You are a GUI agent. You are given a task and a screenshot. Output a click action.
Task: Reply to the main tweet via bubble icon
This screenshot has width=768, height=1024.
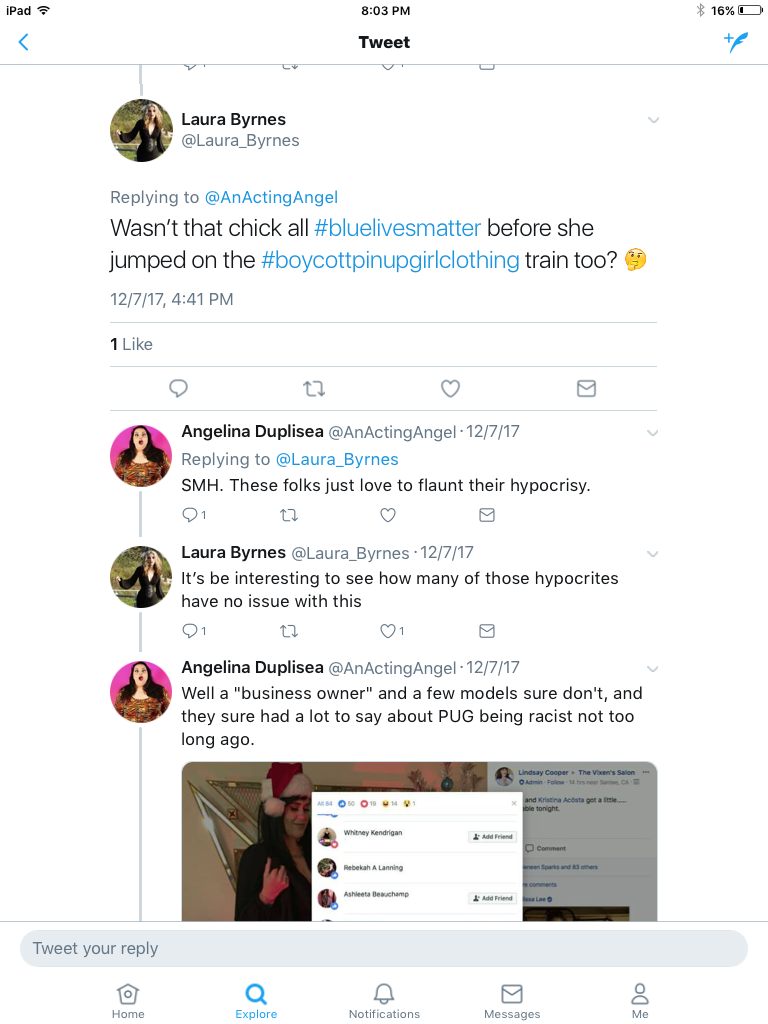(x=178, y=389)
